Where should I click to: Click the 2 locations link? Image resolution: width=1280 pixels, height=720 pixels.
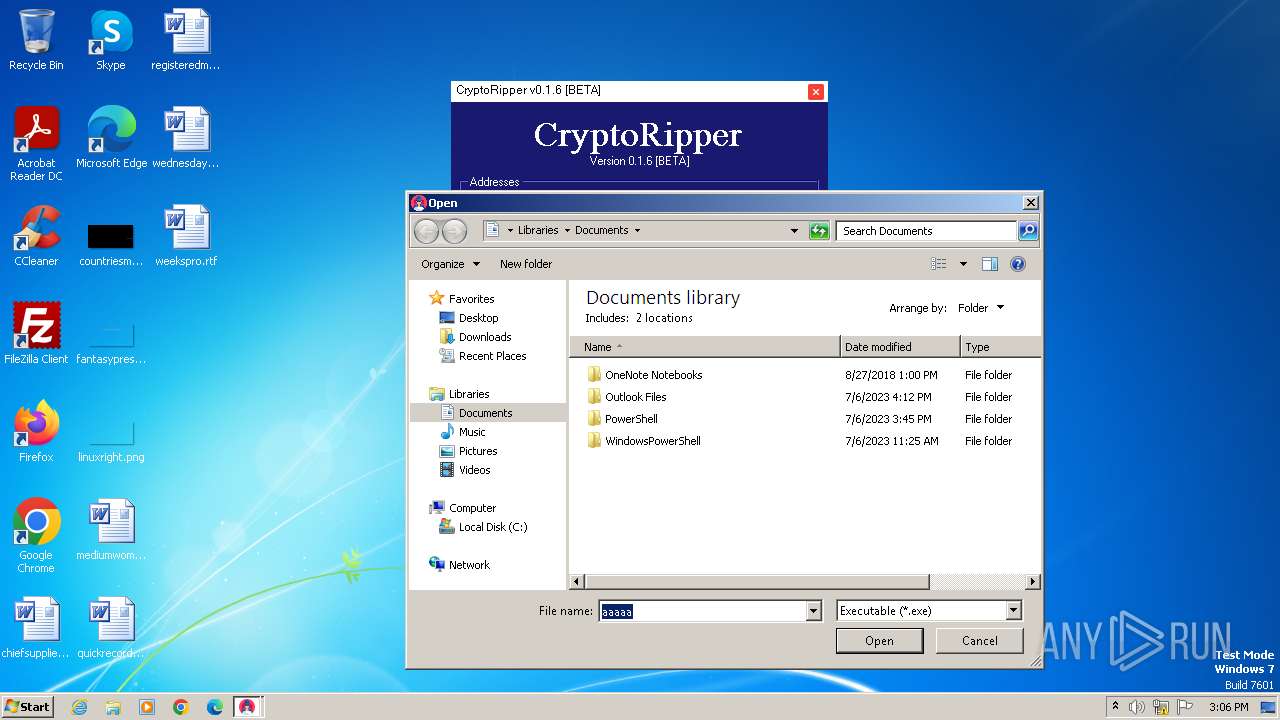tap(664, 318)
